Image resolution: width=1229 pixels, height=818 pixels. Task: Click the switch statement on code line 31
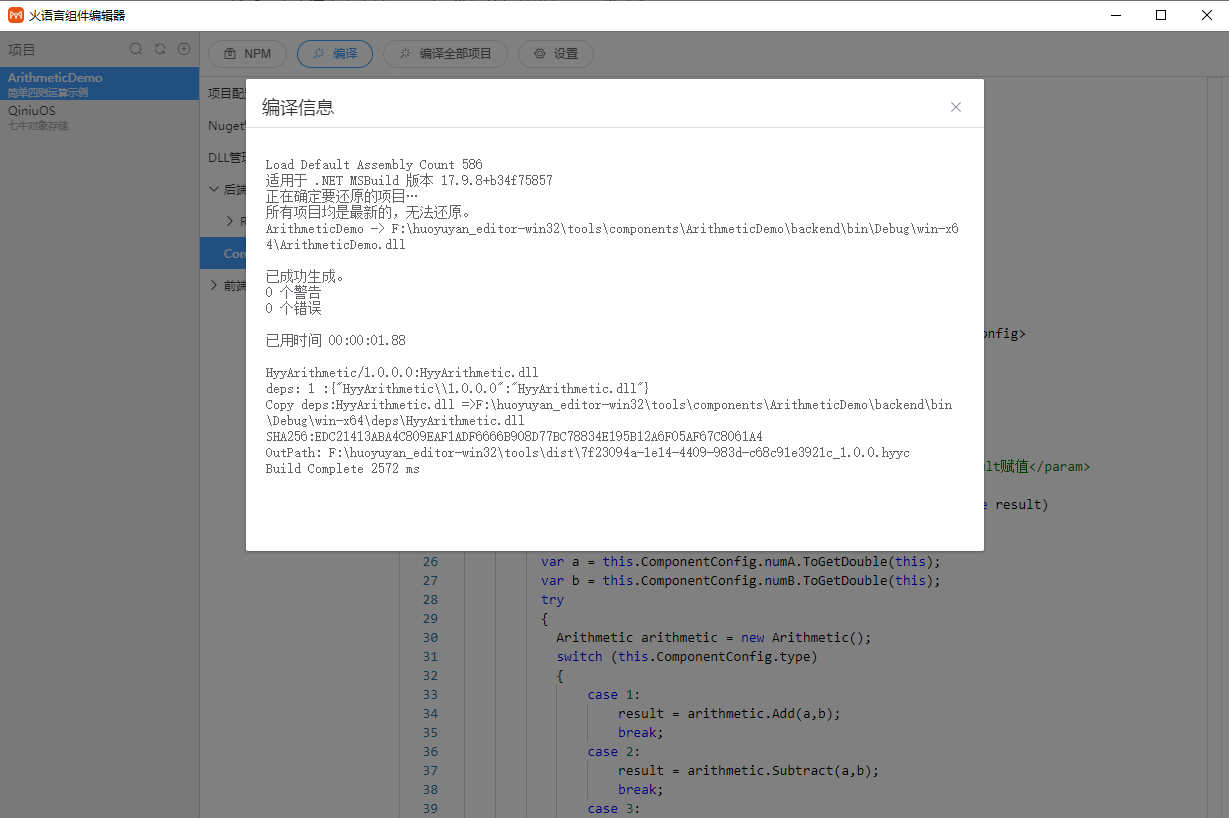coord(580,656)
